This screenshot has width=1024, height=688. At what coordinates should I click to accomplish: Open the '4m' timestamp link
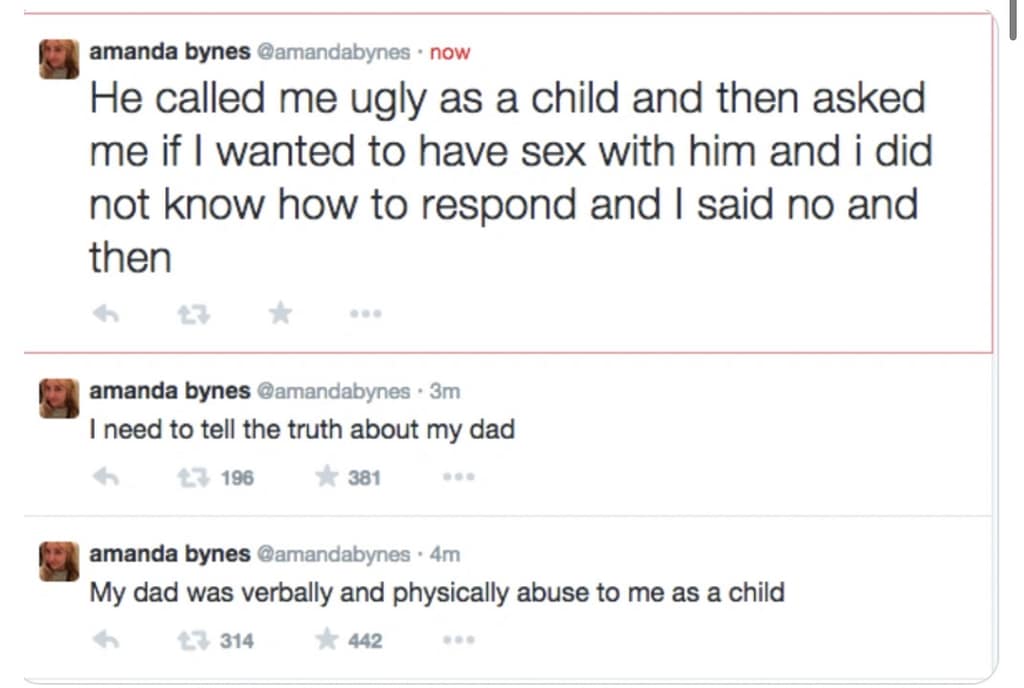(x=447, y=554)
